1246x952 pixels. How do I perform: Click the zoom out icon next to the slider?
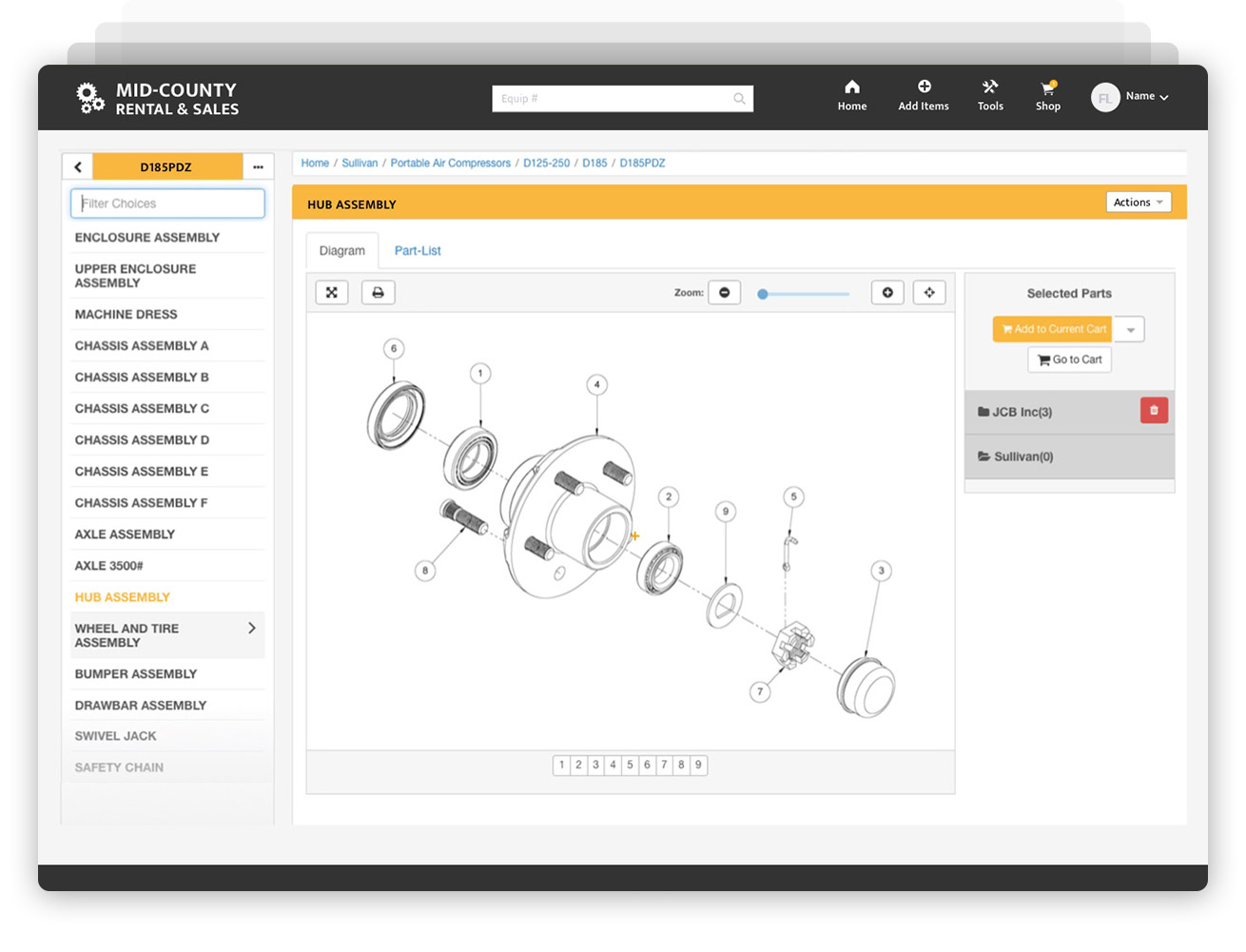724,292
